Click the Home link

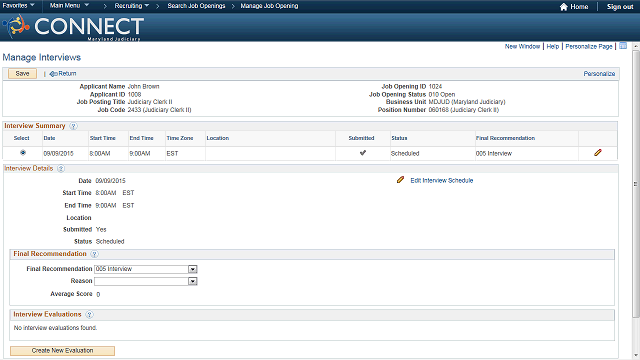pyautogui.click(x=579, y=7)
